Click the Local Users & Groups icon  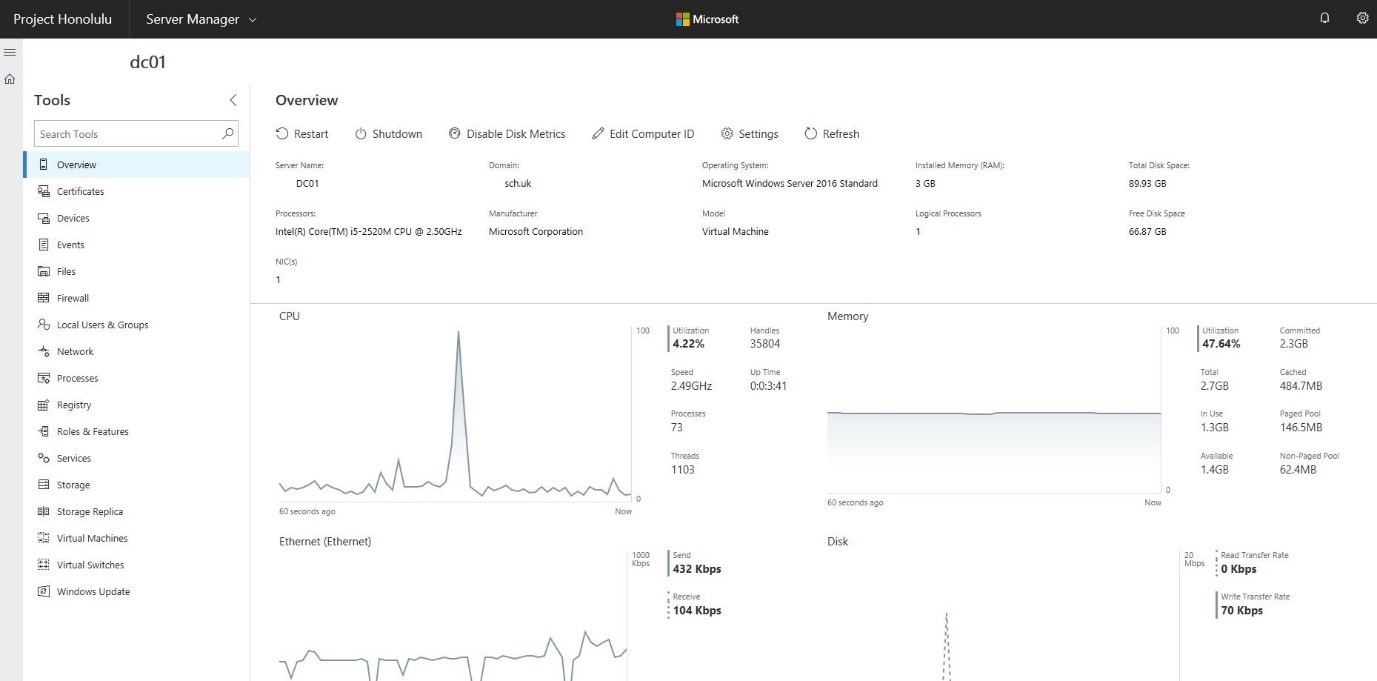click(43, 324)
